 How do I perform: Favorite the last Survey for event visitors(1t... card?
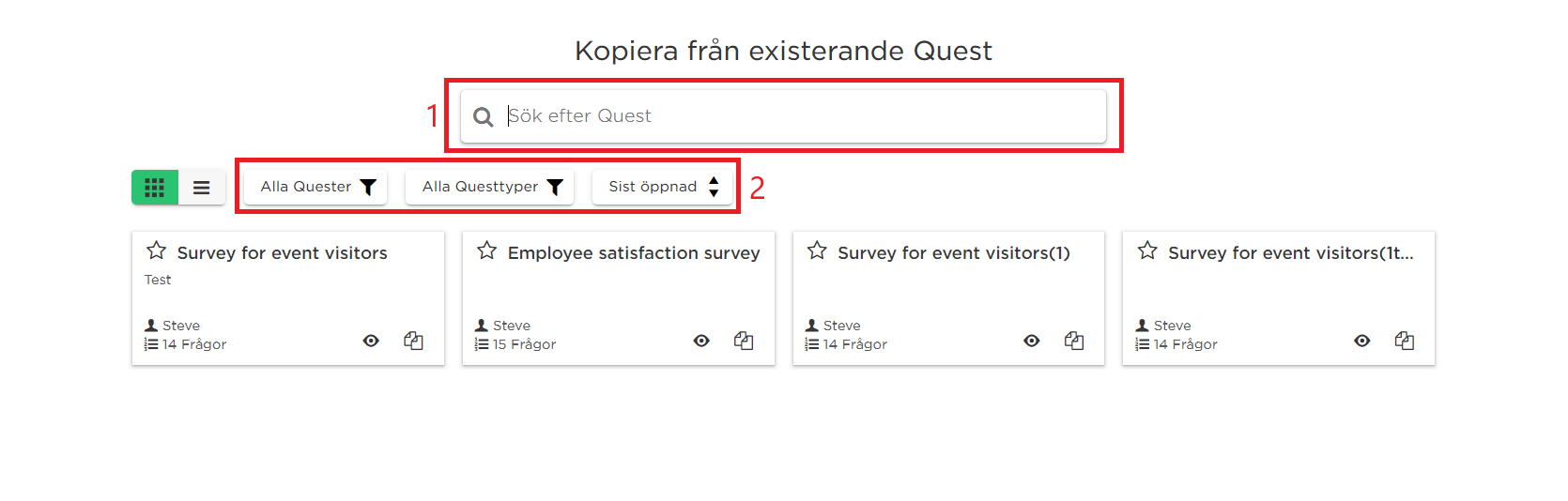pos(1147,250)
